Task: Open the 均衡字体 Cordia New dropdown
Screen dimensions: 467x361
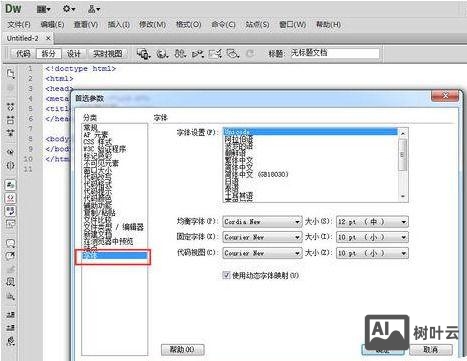Action: (x=262, y=222)
